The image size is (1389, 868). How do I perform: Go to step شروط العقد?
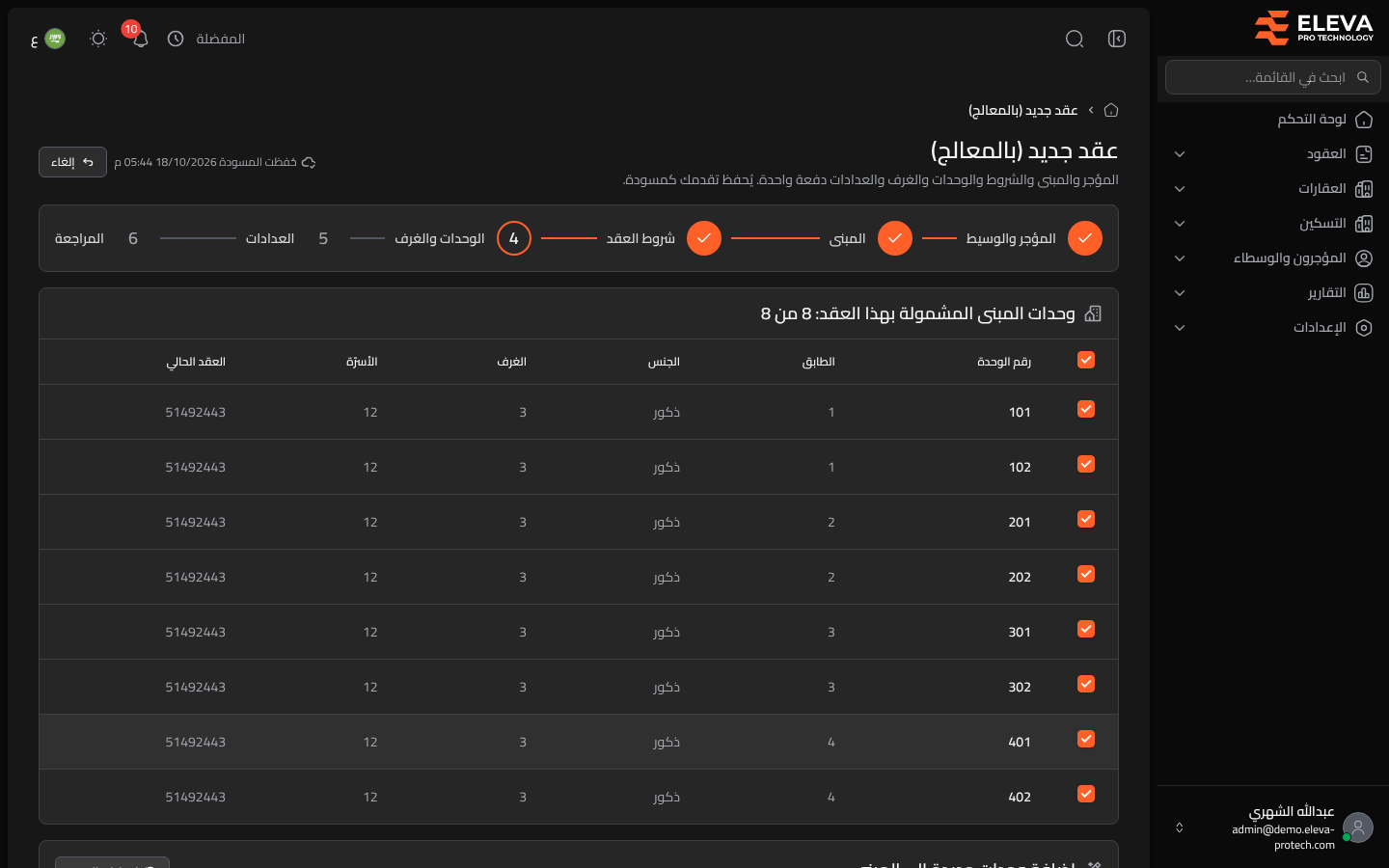tap(664, 238)
